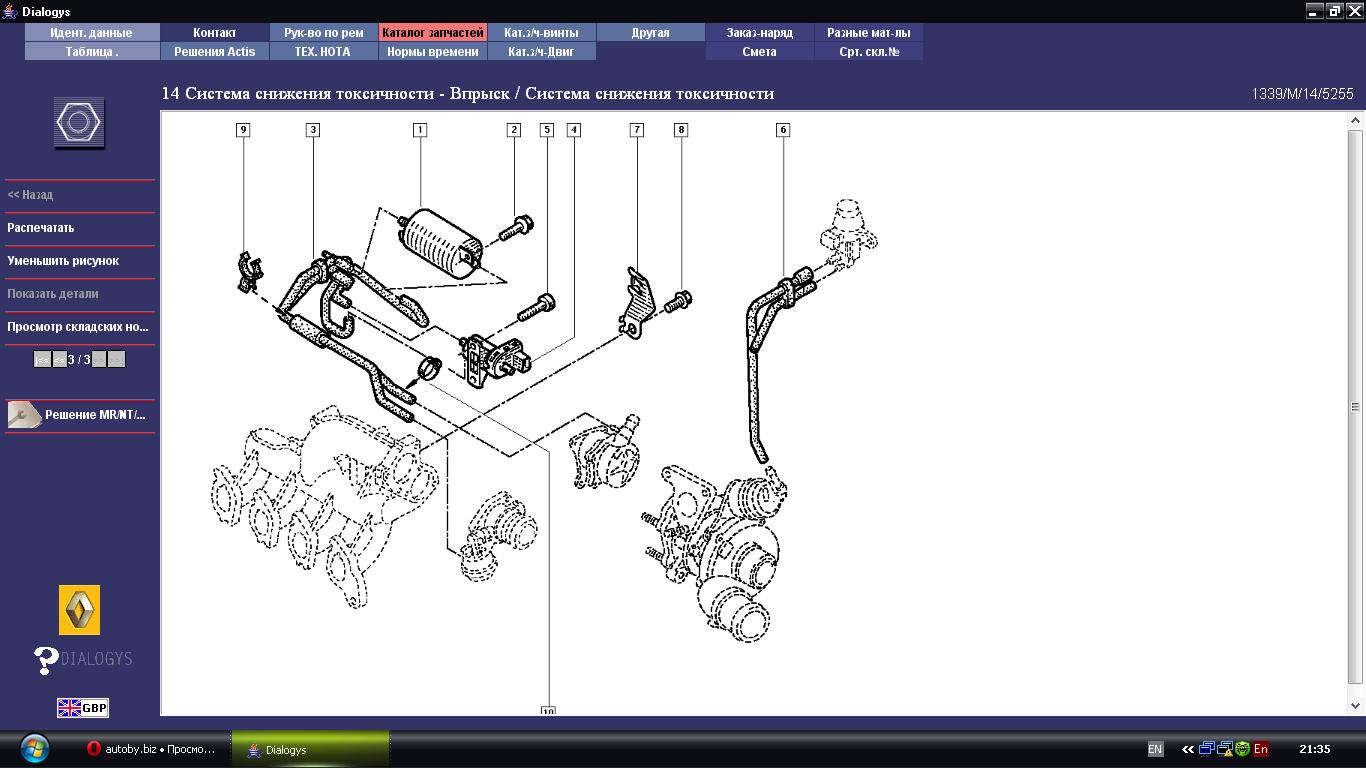Select part callout number 7 in diagram
Screen dimensions: 1366x768
point(637,130)
